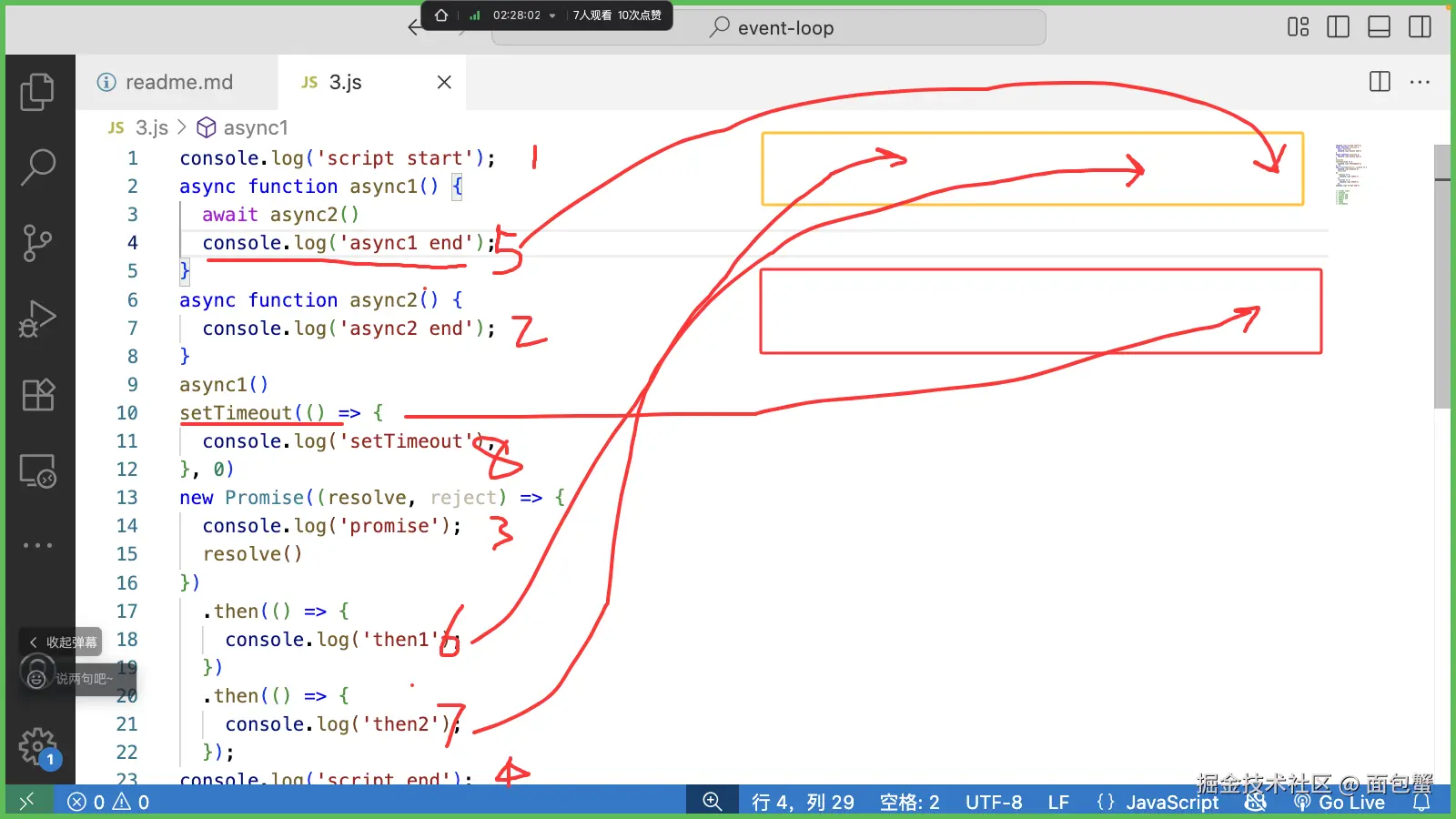
Task: Toggle the primary side bar
Action: 1339,27
